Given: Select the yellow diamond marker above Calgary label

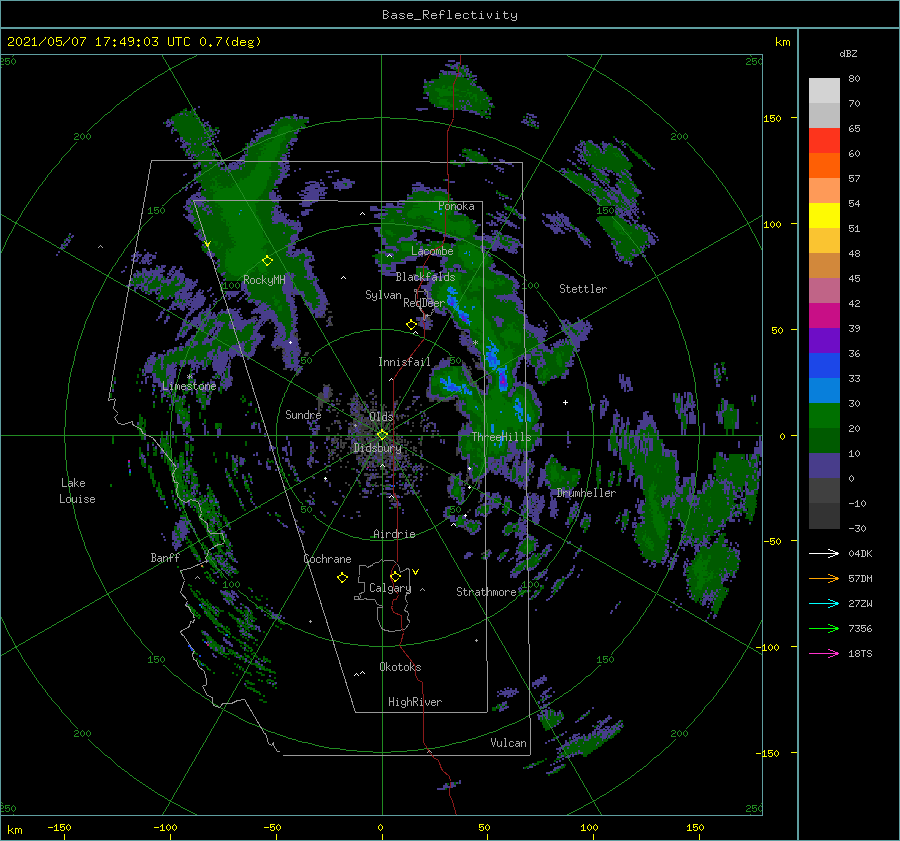Looking at the screenshot, I should tap(395, 576).
